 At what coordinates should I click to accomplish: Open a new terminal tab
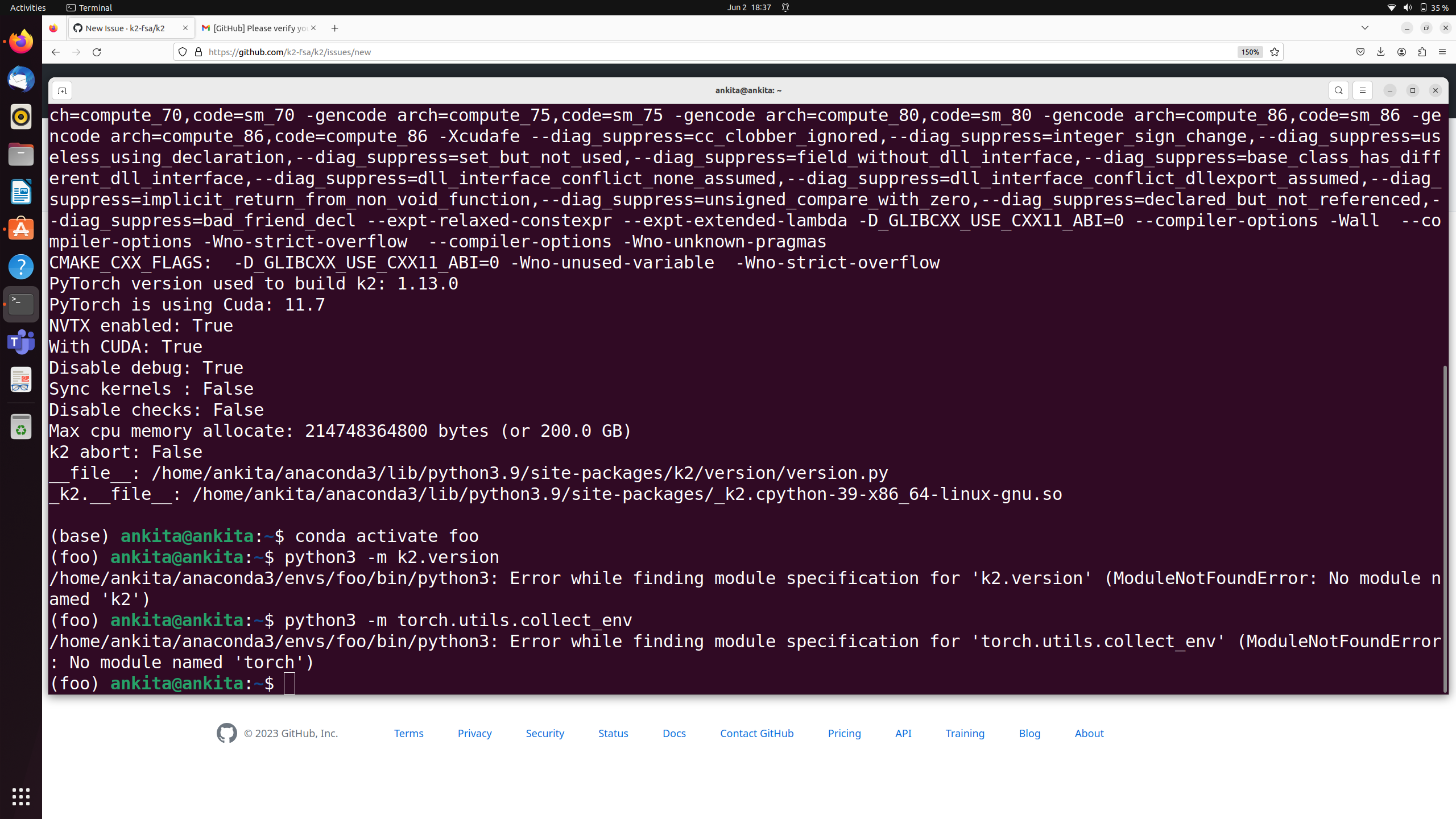pyautogui.click(x=62, y=90)
